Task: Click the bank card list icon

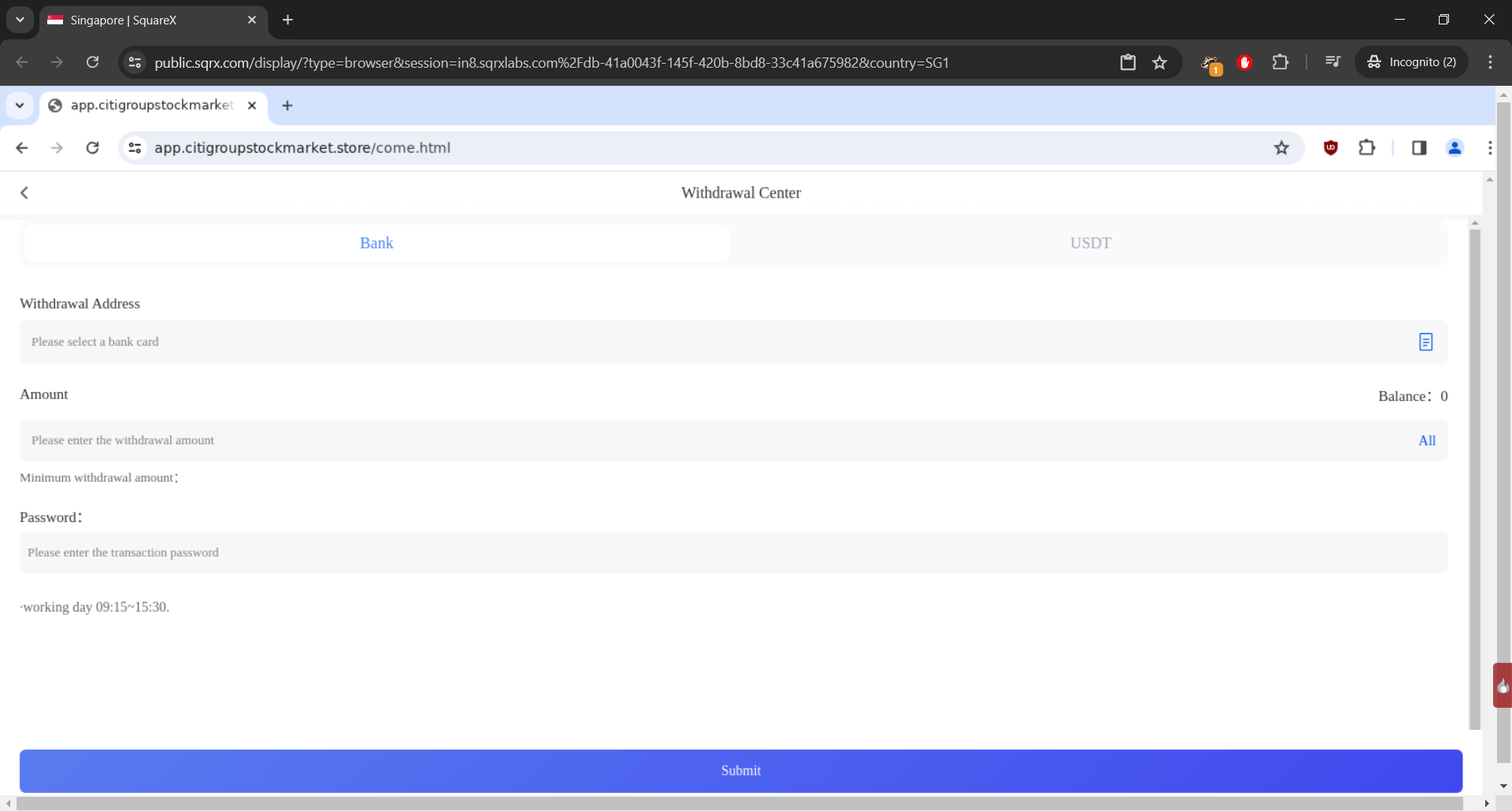Action: (1425, 342)
